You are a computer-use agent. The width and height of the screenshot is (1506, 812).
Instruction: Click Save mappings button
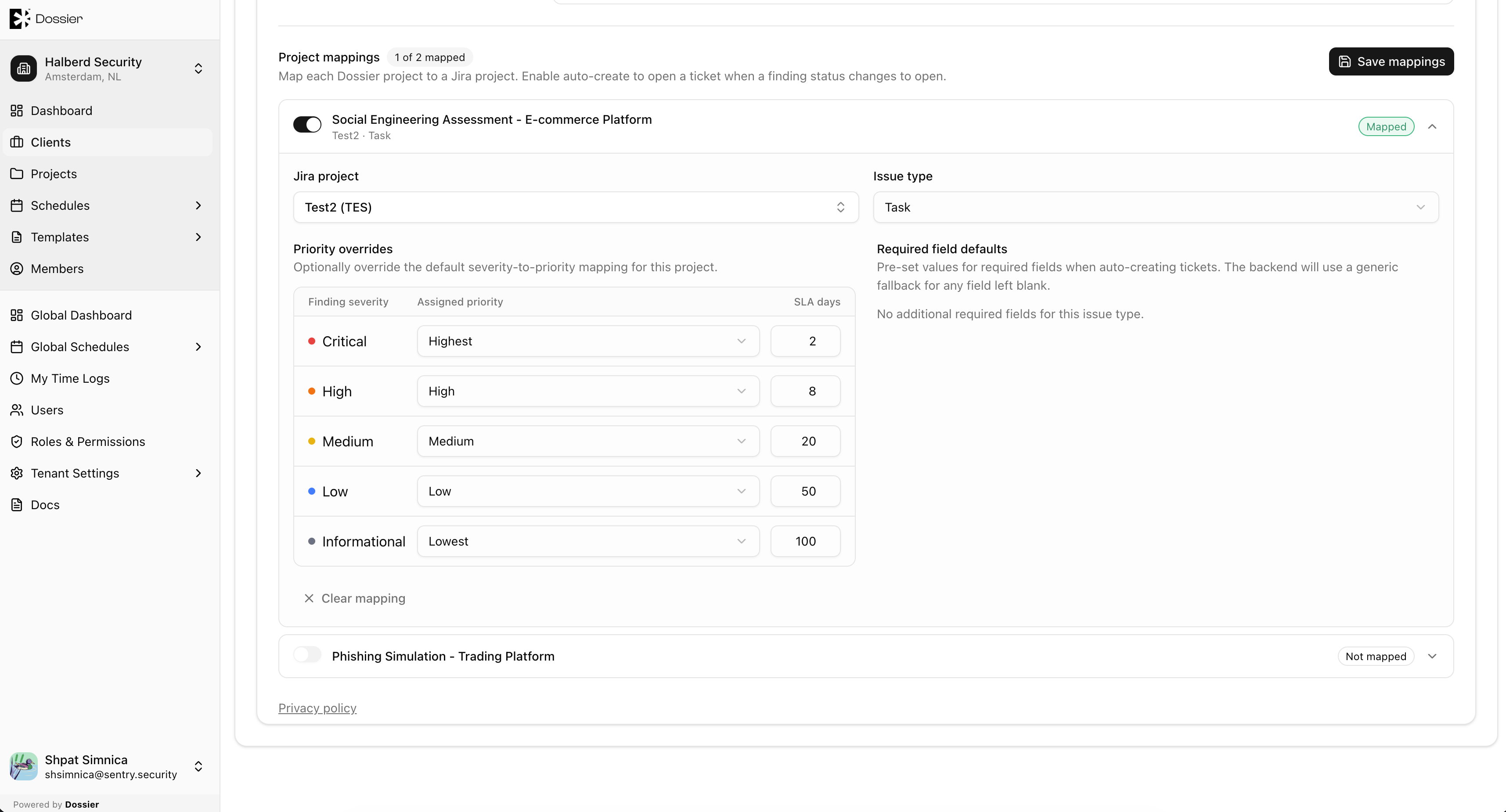tap(1391, 61)
